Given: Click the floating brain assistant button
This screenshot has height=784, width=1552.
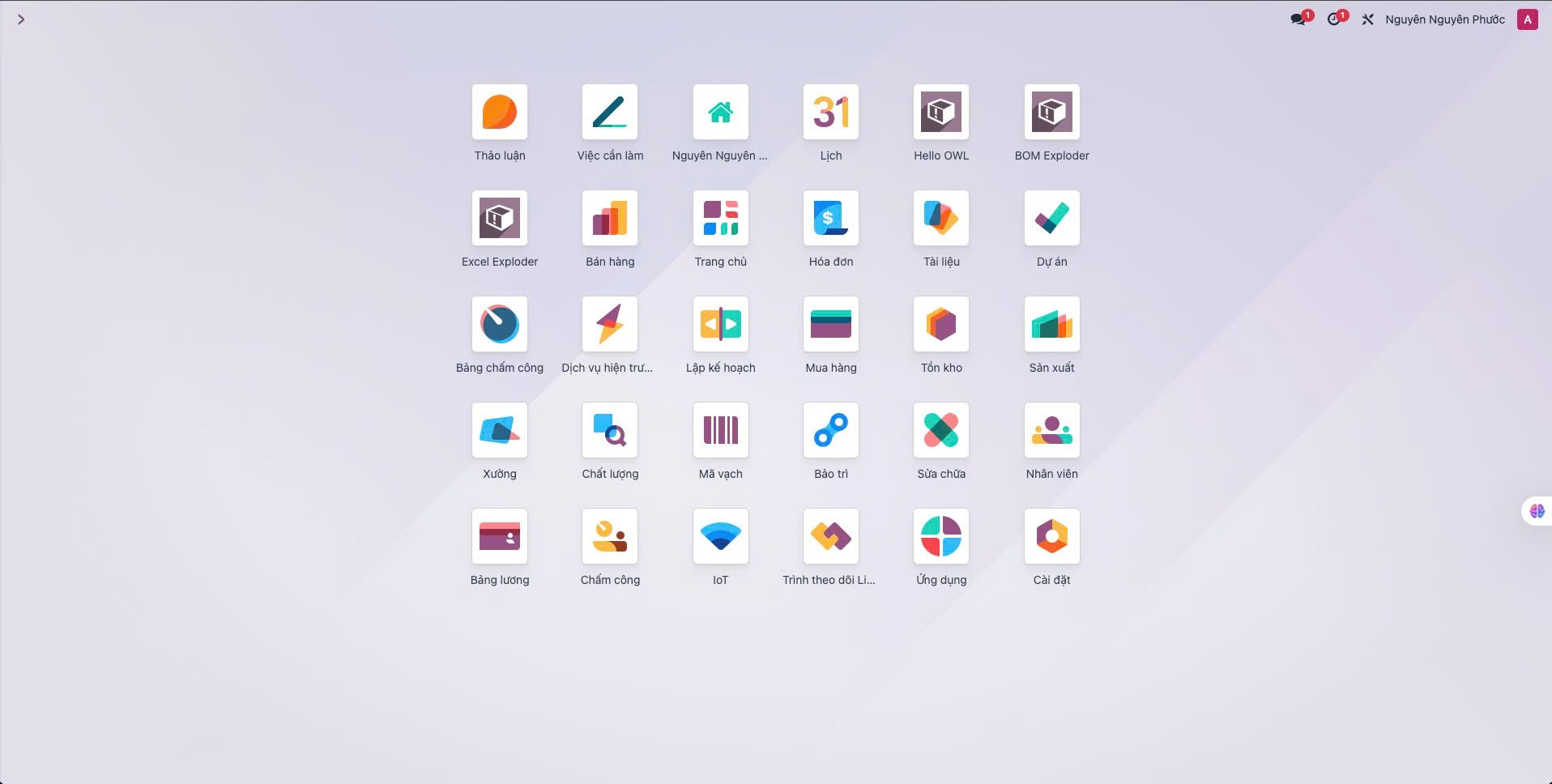Looking at the screenshot, I should click(1537, 511).
